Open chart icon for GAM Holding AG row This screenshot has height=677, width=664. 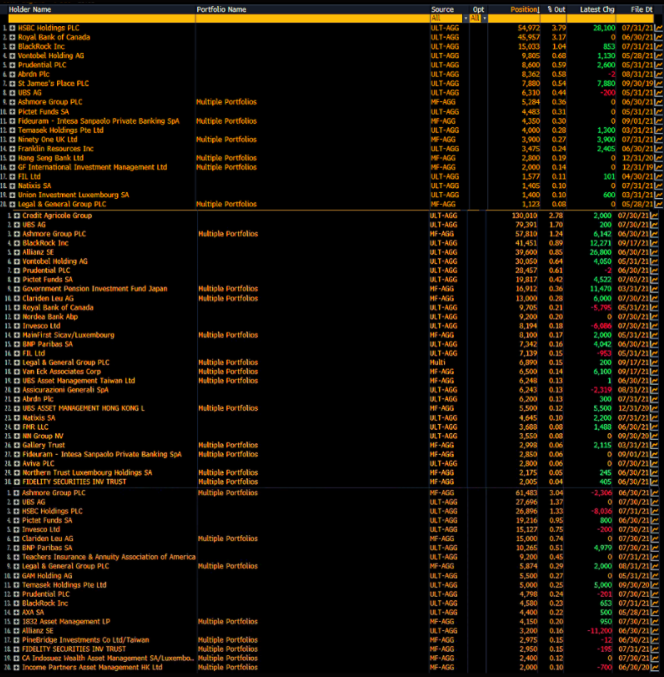655,576
